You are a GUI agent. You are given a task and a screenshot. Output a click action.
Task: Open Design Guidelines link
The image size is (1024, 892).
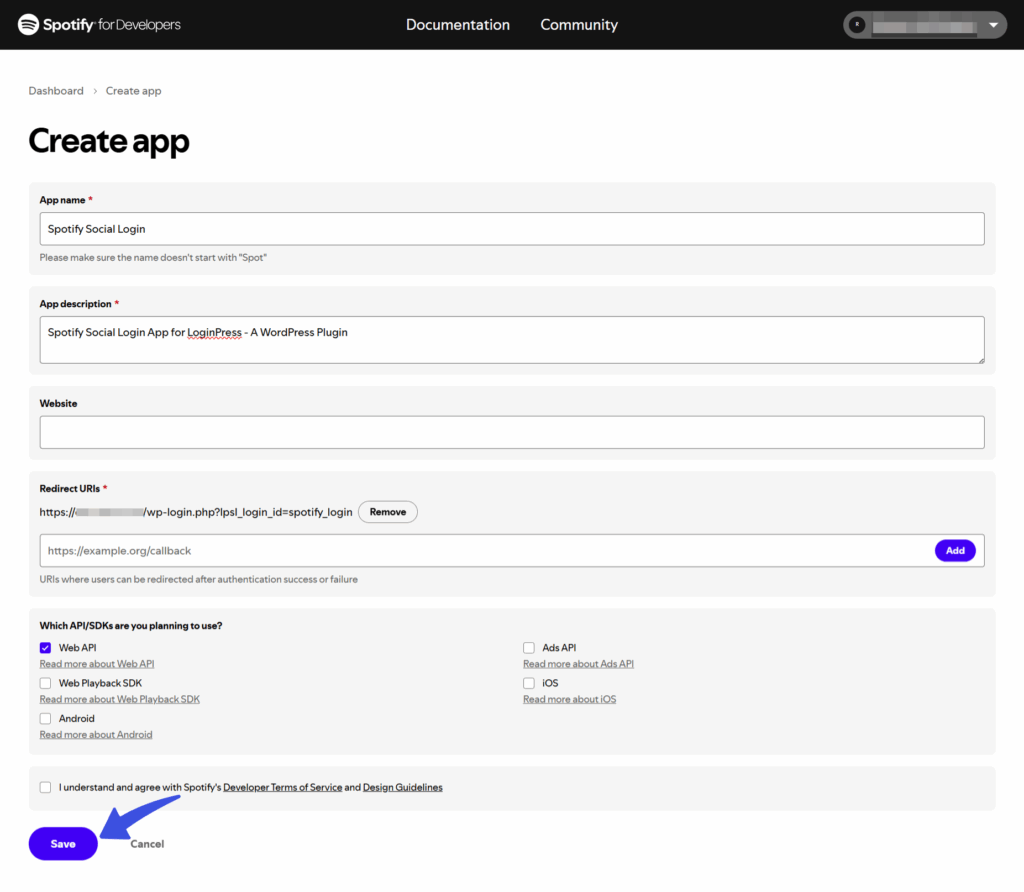403,788
